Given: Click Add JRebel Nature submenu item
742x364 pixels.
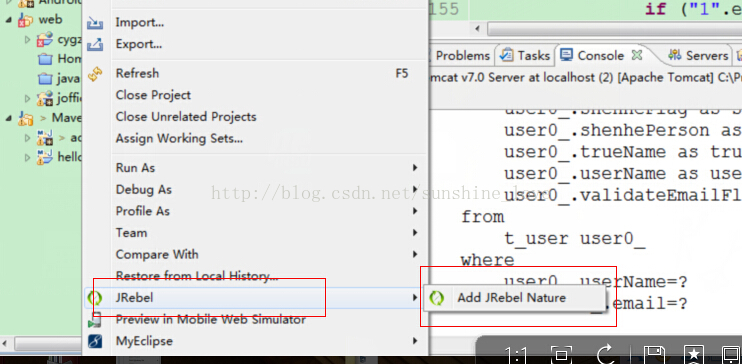Looking at the screenshot, I should tap(514, 298).
